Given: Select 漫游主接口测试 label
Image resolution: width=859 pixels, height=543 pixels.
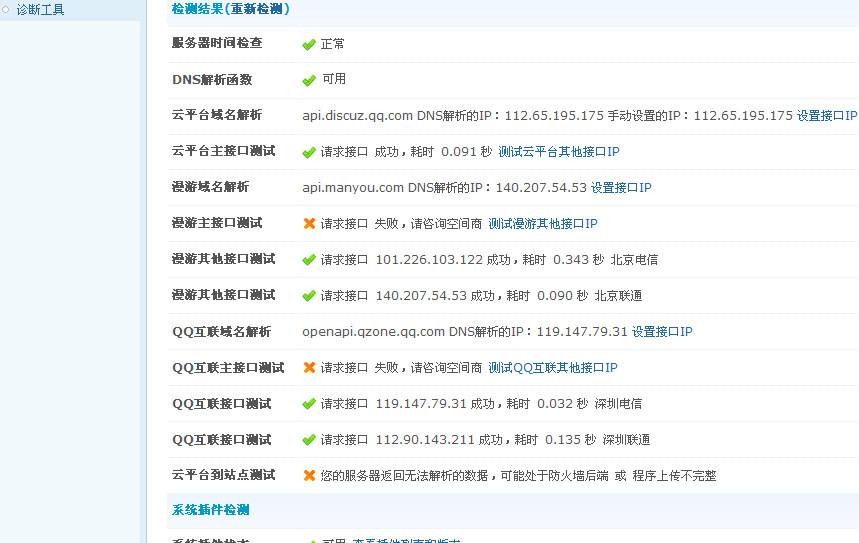Looking at the screenshot, I should 217,223.
